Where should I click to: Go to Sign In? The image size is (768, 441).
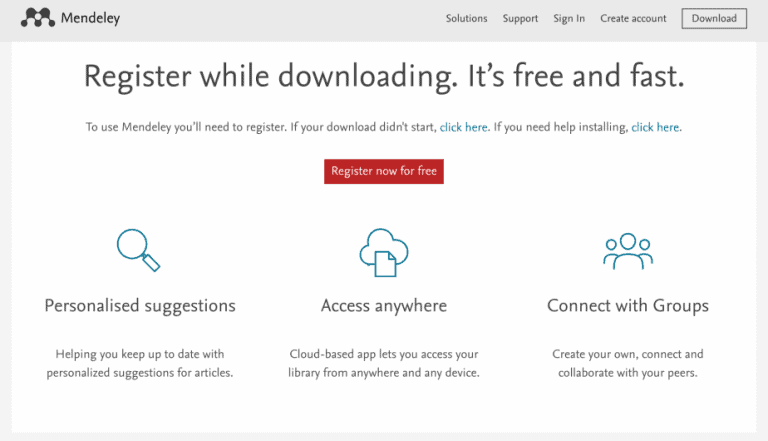pos(568,18)
